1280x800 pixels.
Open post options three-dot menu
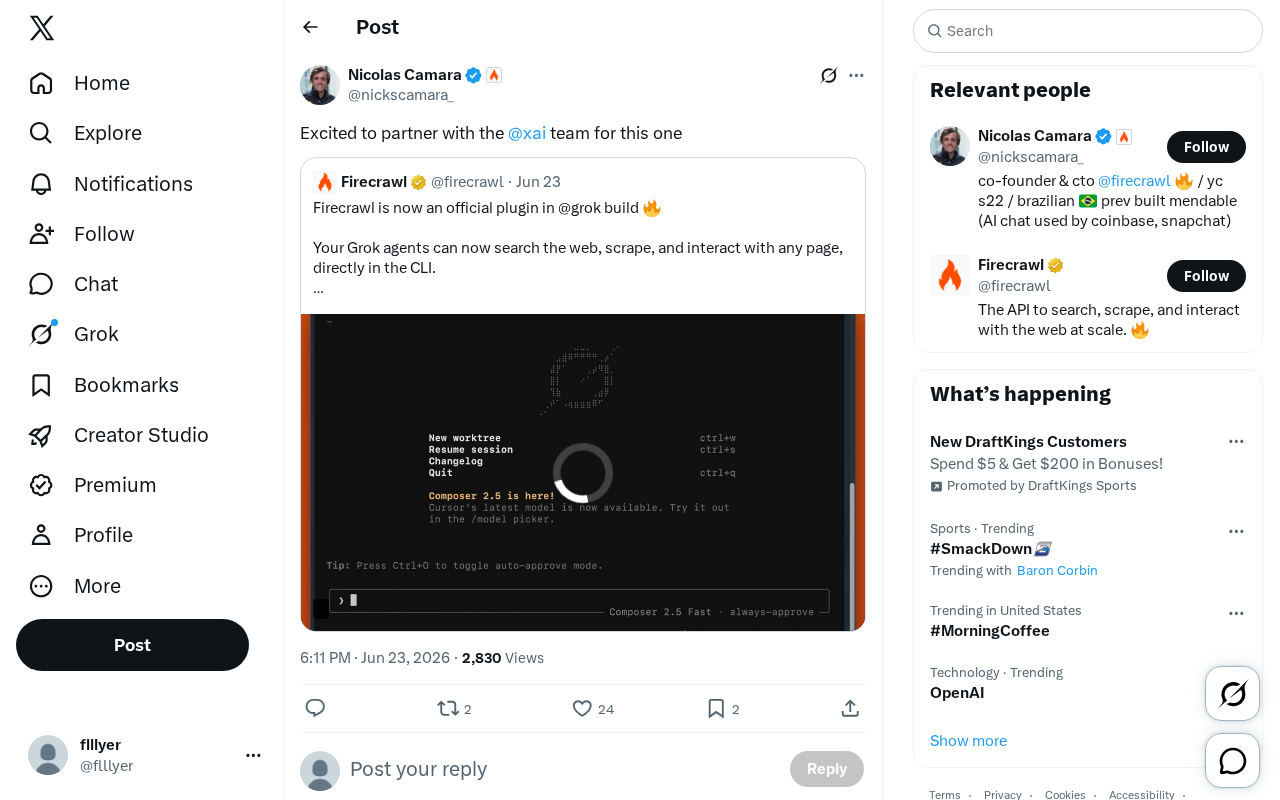(856, 75)
